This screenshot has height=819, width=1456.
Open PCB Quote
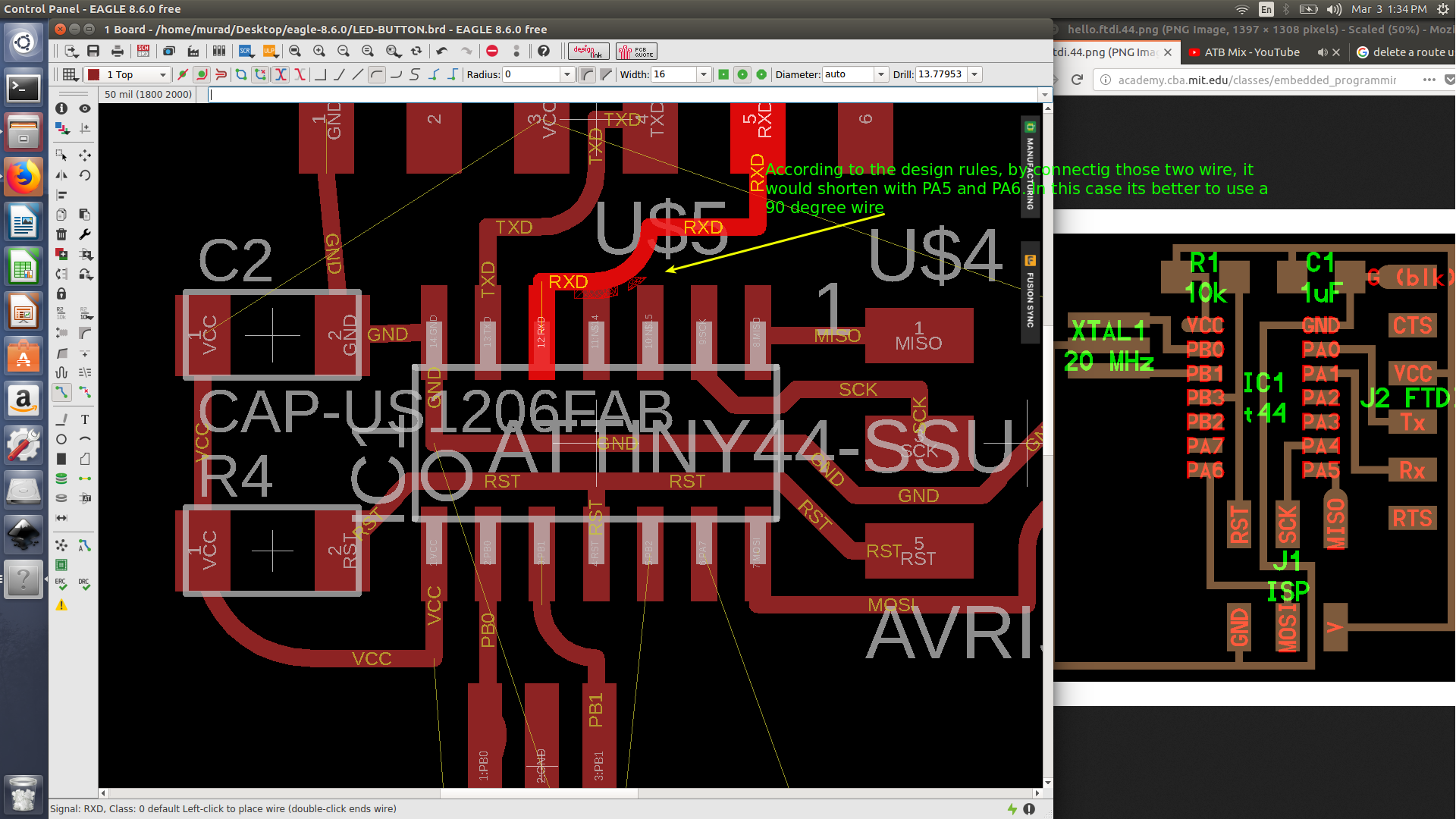(x=636, y=51)
